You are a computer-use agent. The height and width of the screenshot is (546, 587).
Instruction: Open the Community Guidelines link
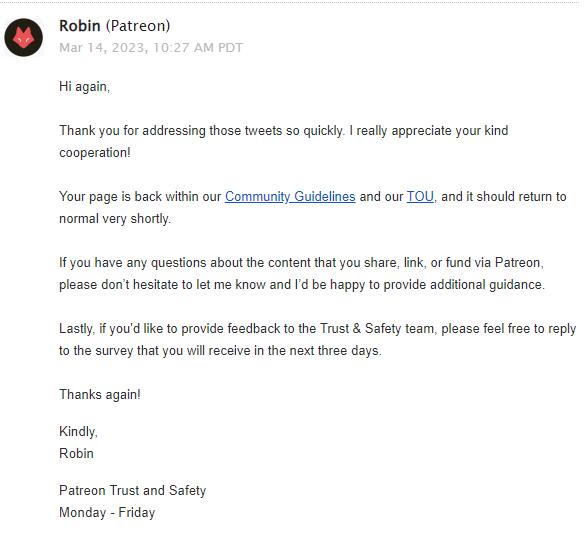[290, 197]
